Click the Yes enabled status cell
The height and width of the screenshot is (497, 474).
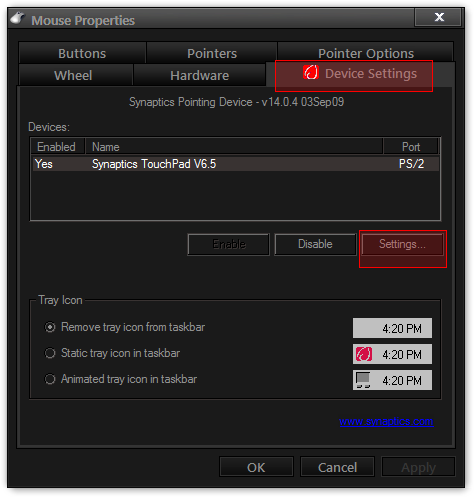44,164
